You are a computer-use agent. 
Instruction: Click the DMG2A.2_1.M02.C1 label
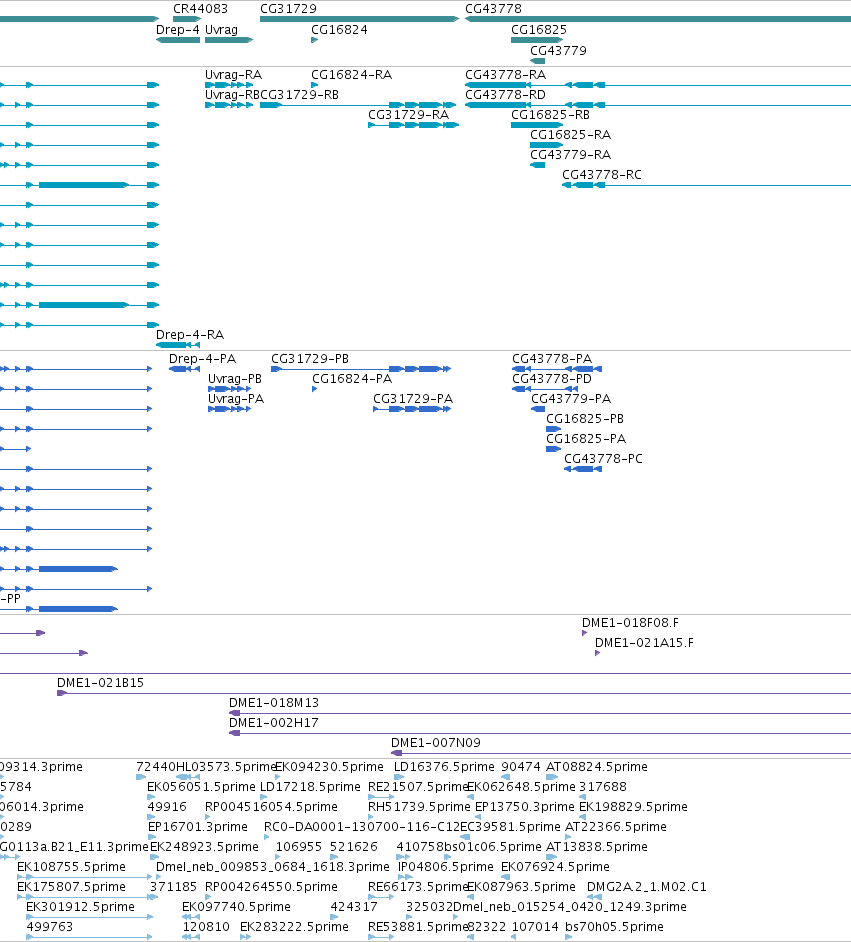647,887
